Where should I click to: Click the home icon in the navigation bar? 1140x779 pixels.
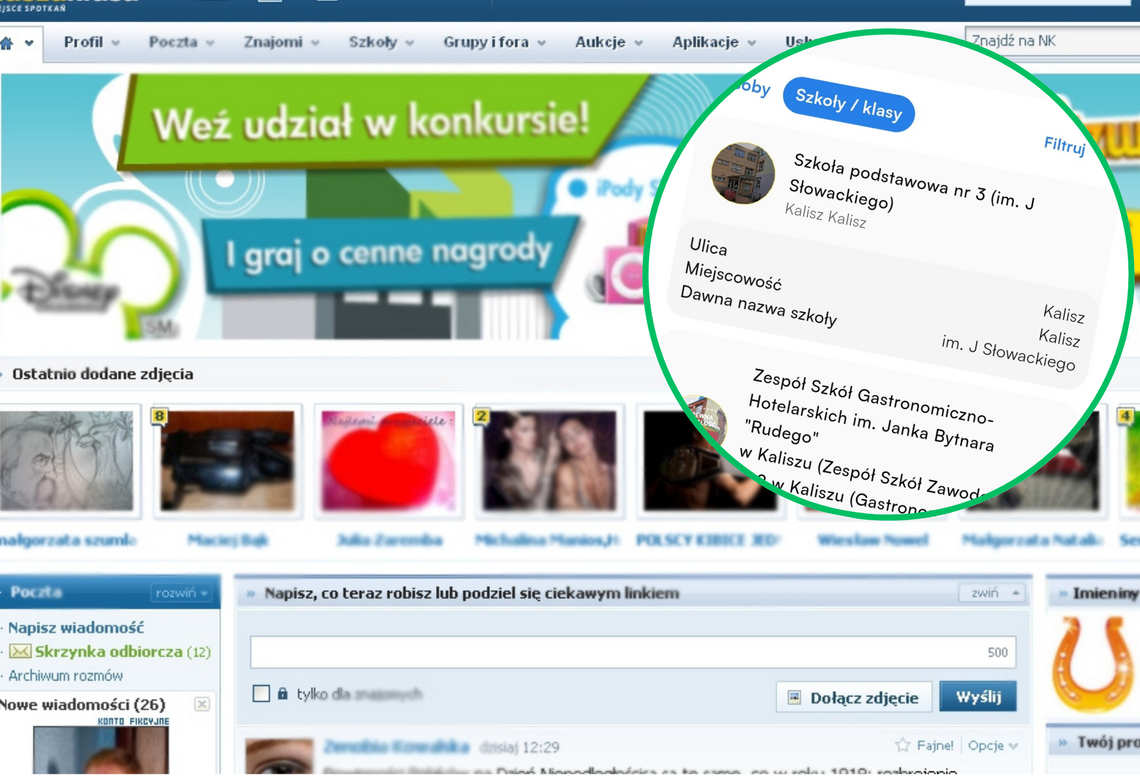(9, 43)
